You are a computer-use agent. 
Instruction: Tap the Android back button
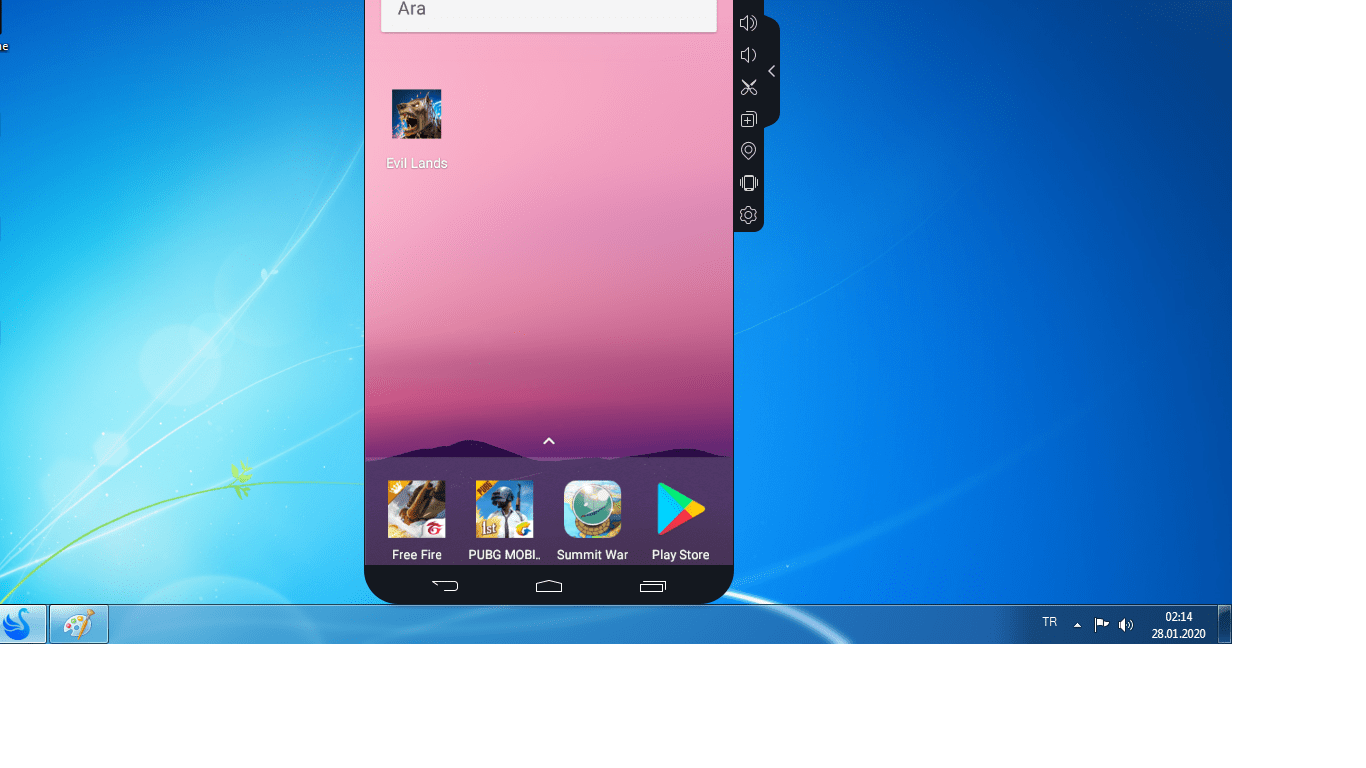click(445, 586)
